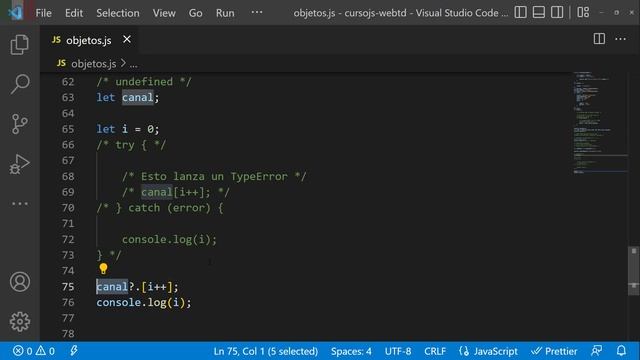Expand the breadcrumb ellipsis symbol
Screen dimensions: 640x360
(133, 64)
